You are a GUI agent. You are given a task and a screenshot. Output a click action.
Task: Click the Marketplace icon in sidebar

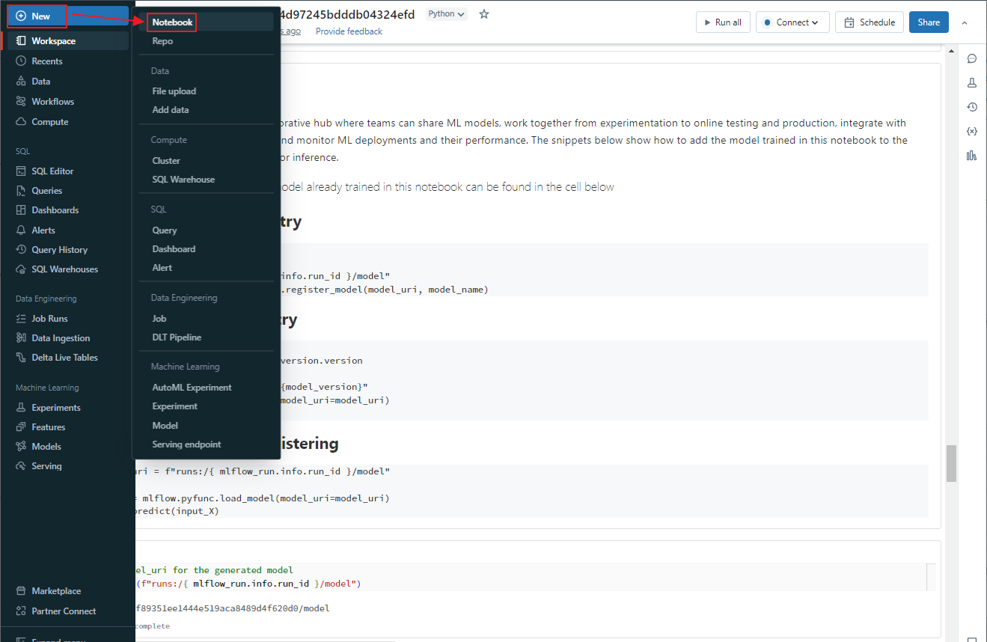21,591
